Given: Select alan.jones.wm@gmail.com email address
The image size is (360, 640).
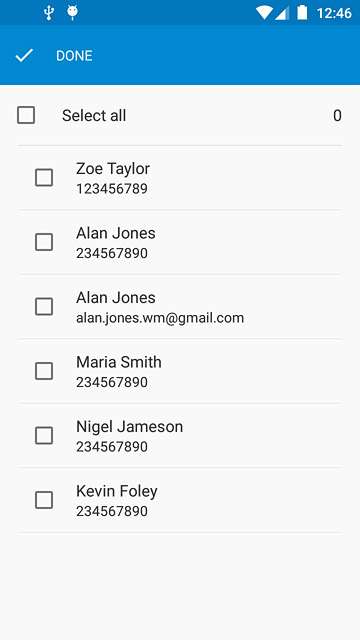Looking at the screenshot, I should pos(160,318).
